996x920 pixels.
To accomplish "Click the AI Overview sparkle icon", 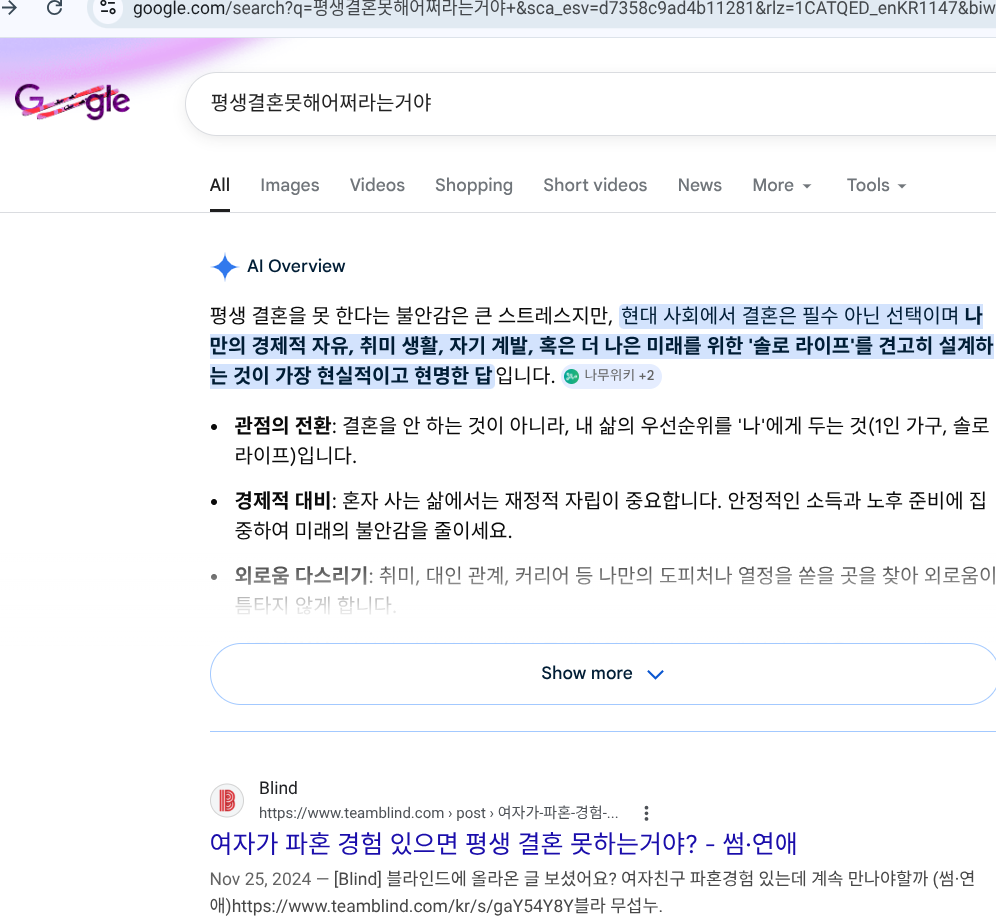I will point(224,266).
